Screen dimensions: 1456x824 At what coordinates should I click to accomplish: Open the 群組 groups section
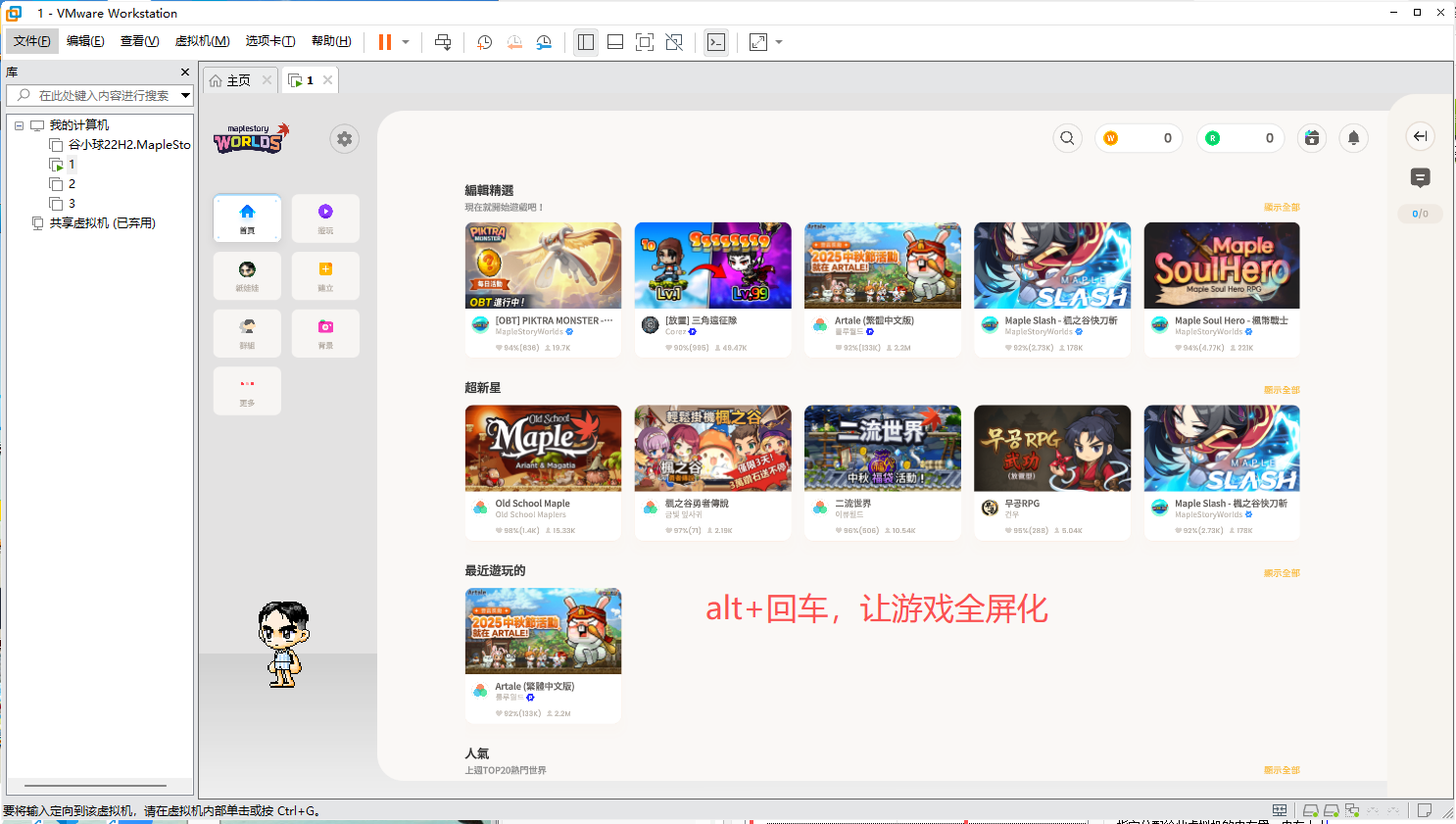[x=247, y=333]
